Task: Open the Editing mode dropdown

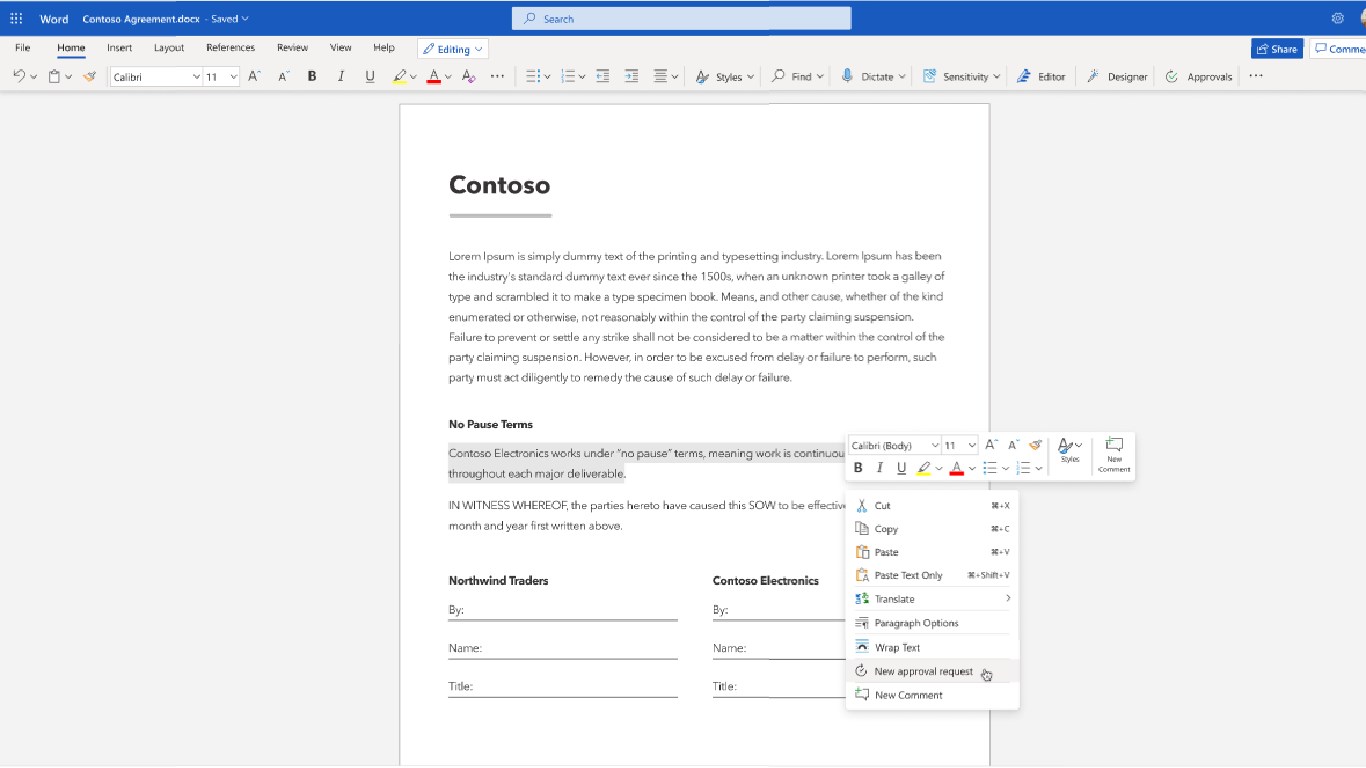Action: click(x=453, y=49)
